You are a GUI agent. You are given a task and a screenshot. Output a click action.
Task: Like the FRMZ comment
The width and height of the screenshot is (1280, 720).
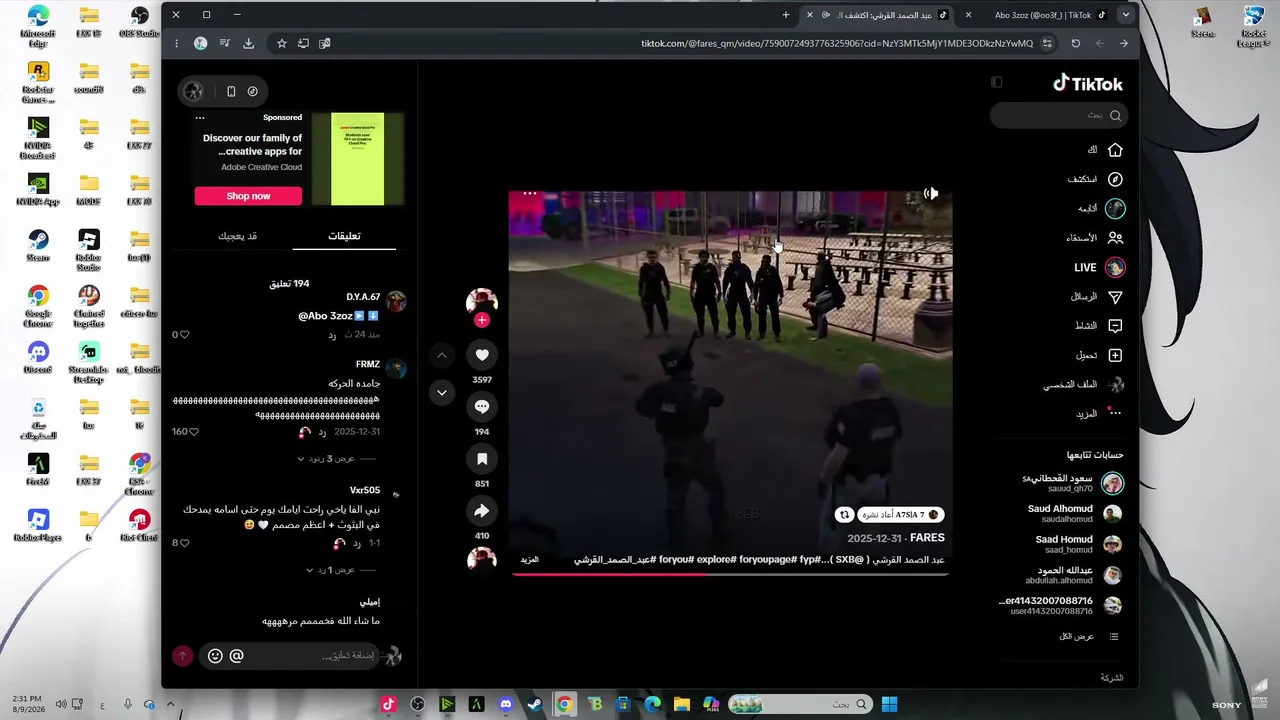[x=194, y=432]
